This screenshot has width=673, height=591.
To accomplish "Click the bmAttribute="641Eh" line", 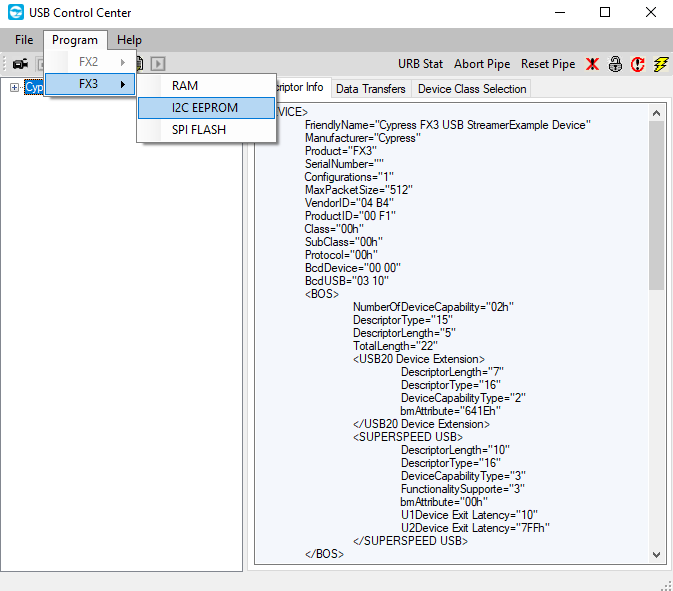I will tap(450, 411).
